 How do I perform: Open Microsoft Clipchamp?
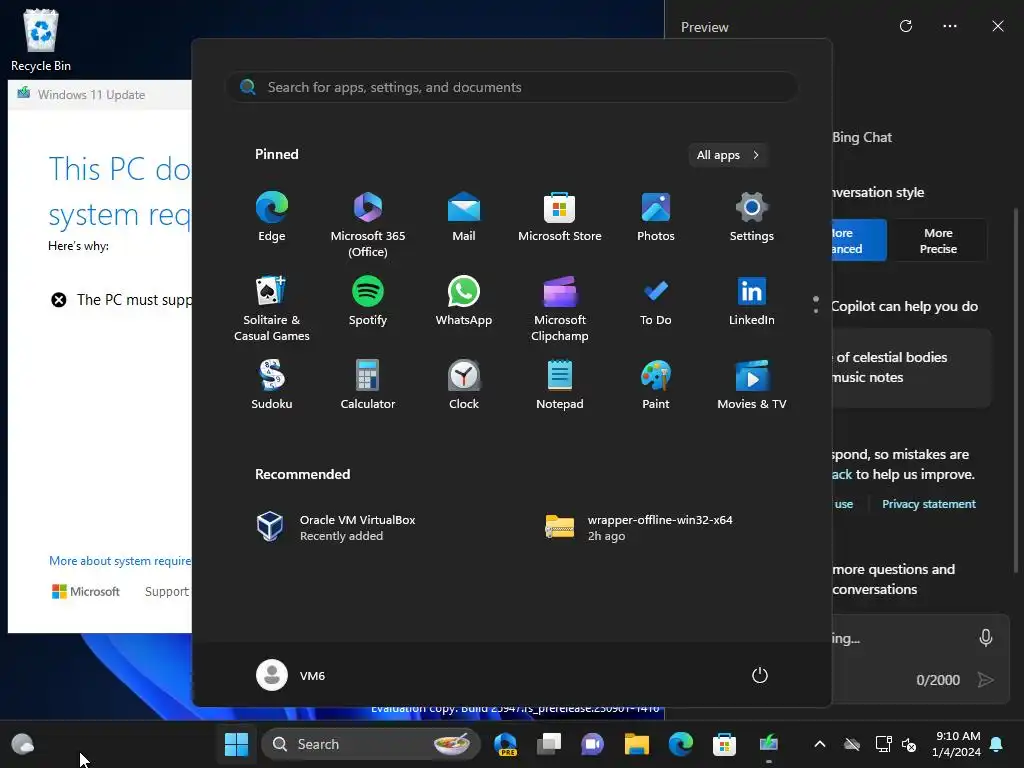(560, 309)
